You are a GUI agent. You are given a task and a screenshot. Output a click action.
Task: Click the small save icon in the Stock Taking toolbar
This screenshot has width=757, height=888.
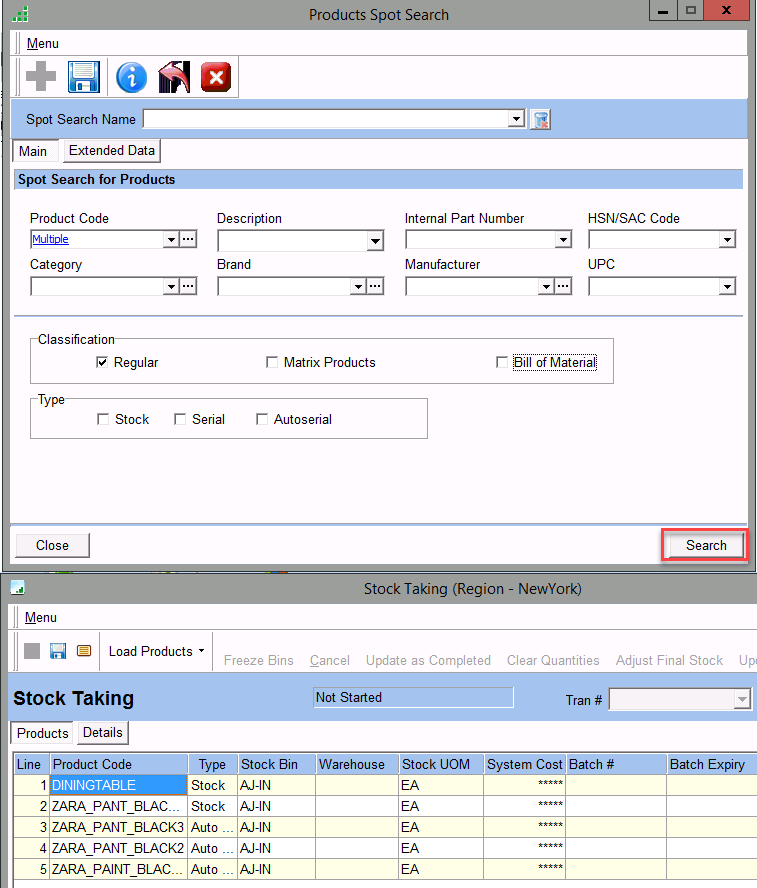[x=58, y=651]
